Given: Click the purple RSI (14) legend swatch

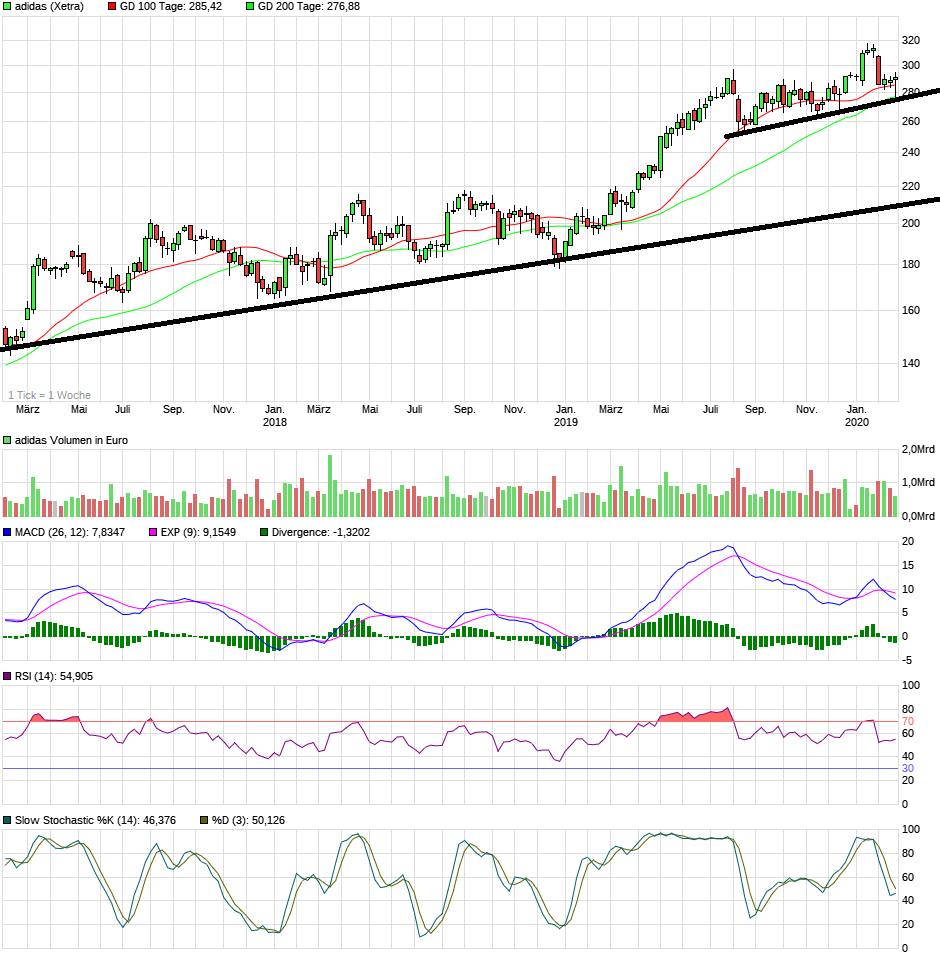Looking at the screenshot, I should pyautogui.click(x=7, y=676).
